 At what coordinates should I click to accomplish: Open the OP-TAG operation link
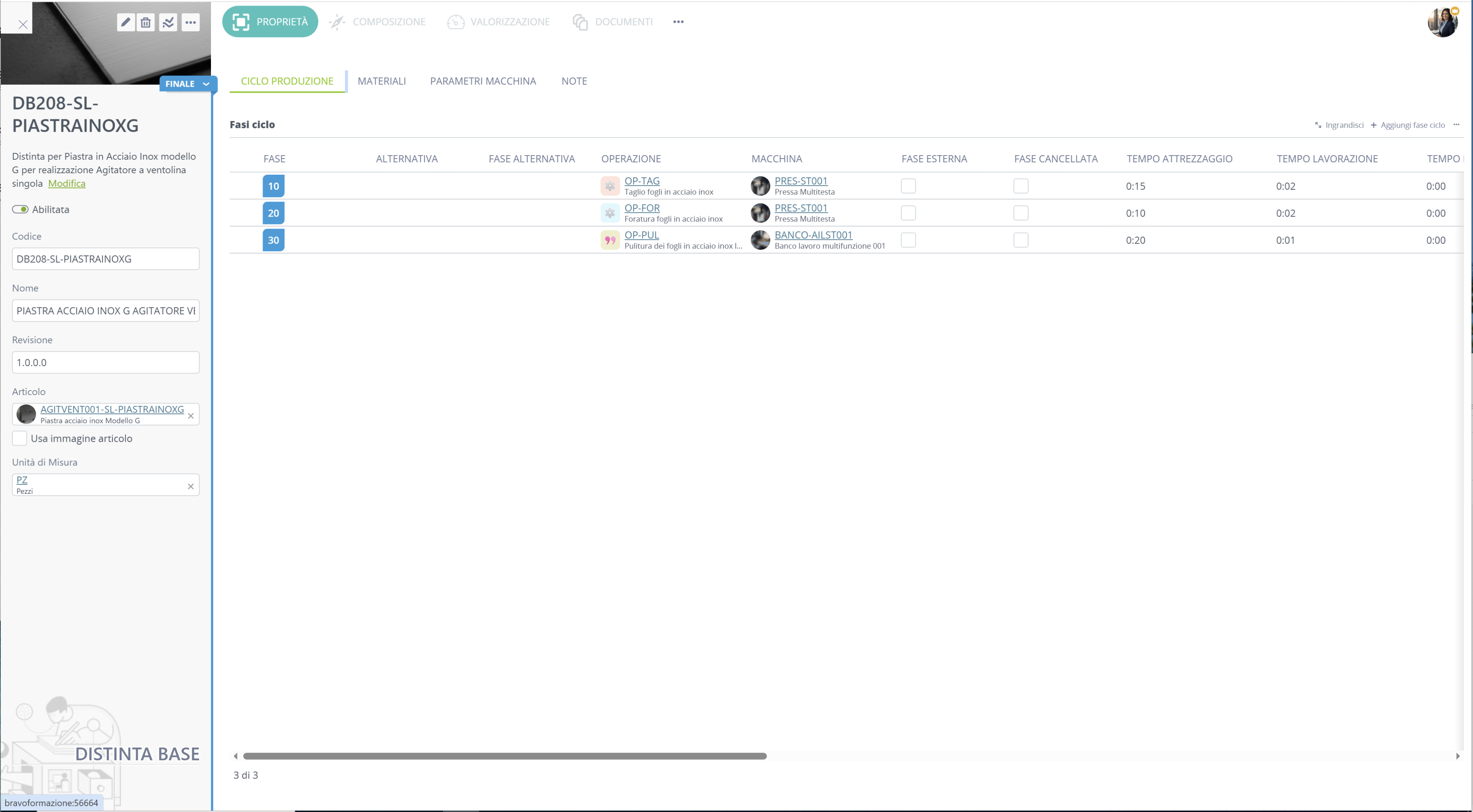642,181
